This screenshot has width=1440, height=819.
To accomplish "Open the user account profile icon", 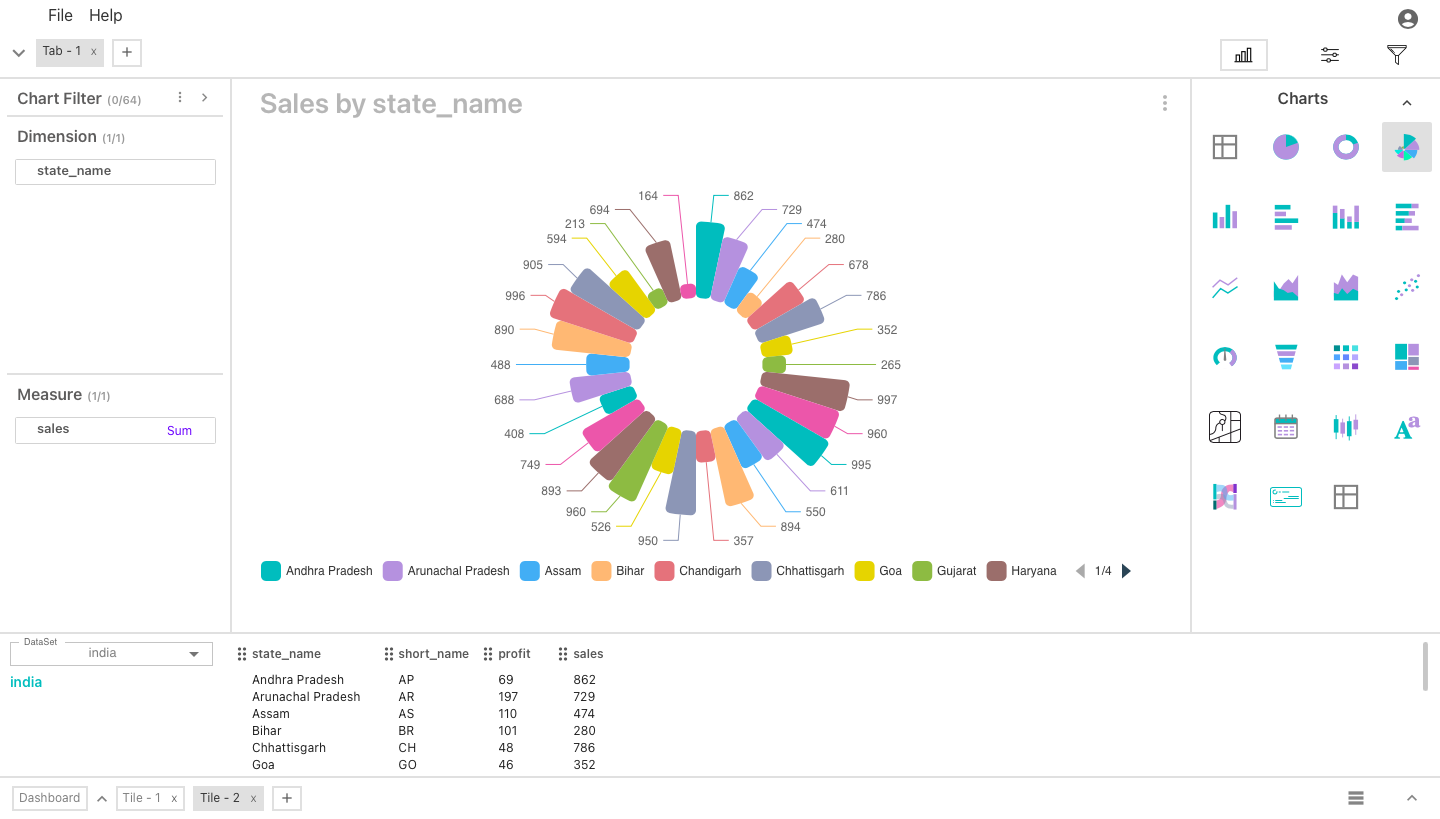I will (1408, 18).
